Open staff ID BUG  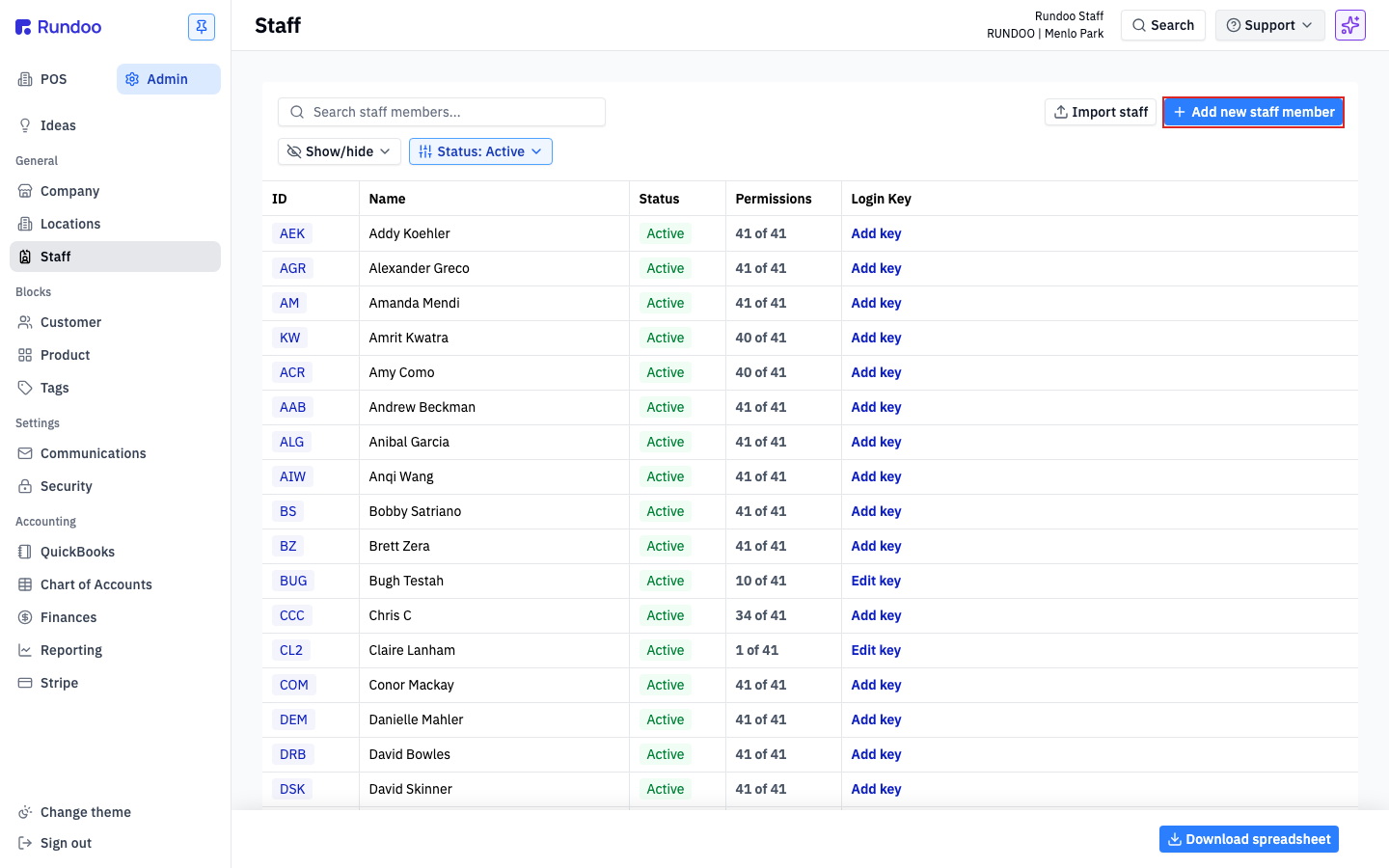(293, 581)
